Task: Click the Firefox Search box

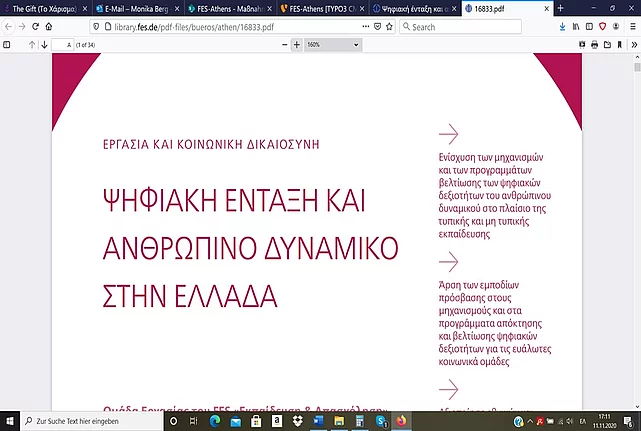Action: (x=460, y=27)
